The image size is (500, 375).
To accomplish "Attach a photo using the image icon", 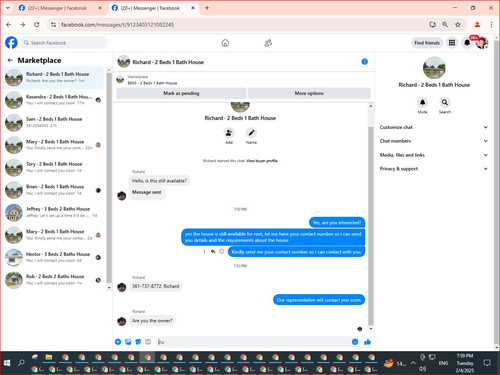I will (x=128, y=342).
